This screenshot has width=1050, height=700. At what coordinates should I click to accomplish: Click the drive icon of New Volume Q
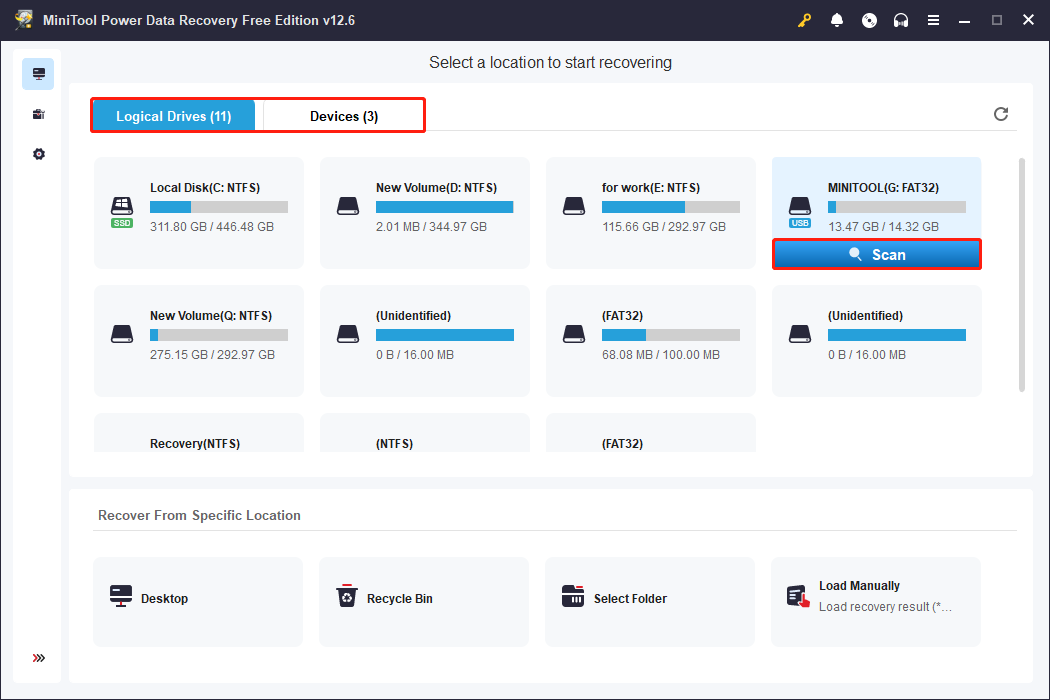(x=122, y=334)
